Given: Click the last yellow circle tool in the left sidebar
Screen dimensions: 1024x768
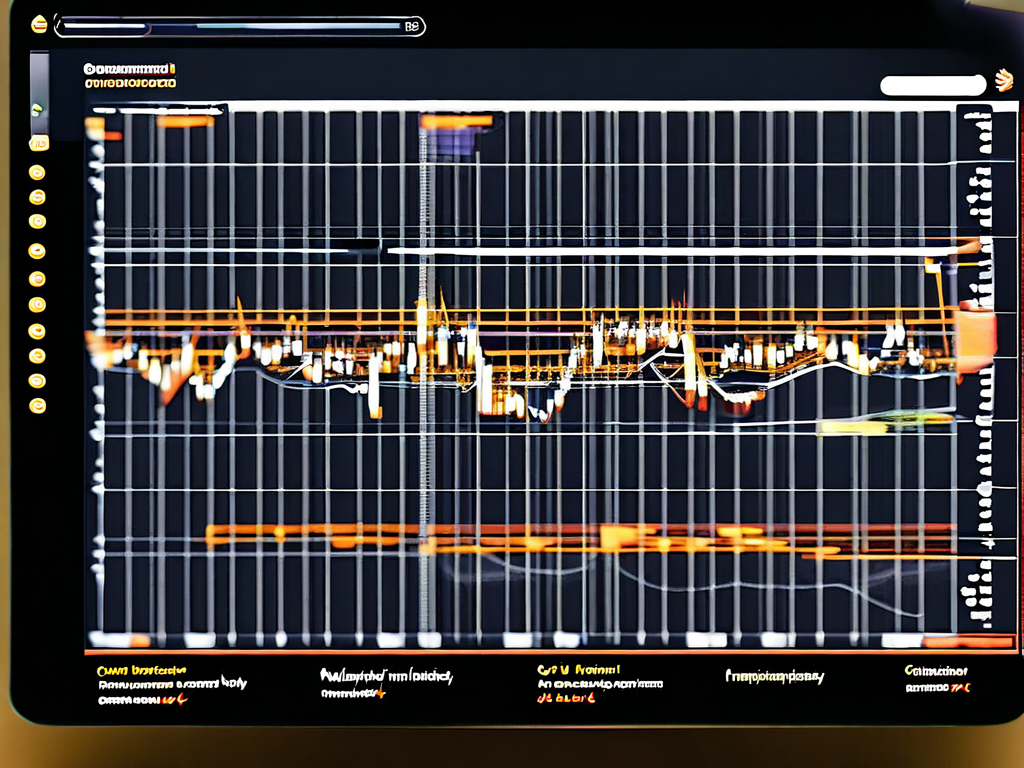Looking at the screenshot, I should [38, 405].
